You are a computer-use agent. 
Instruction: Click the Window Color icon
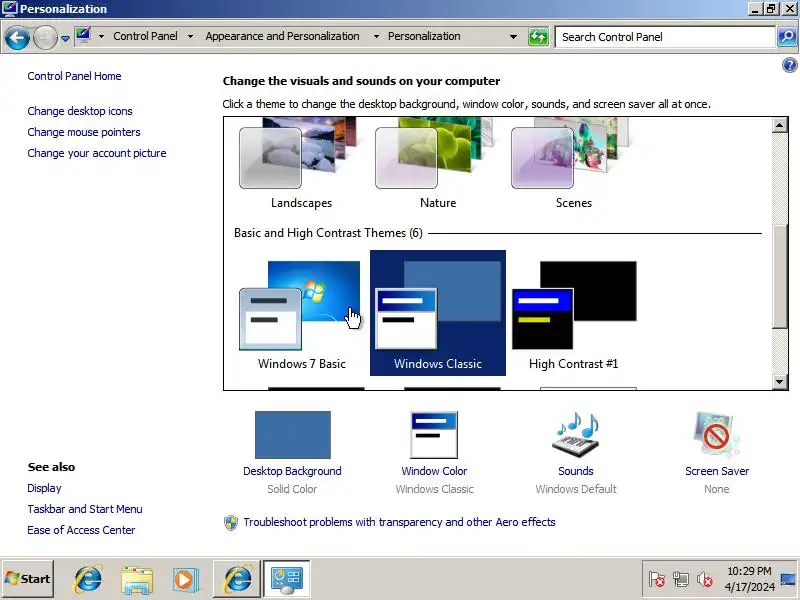(434, 435)
